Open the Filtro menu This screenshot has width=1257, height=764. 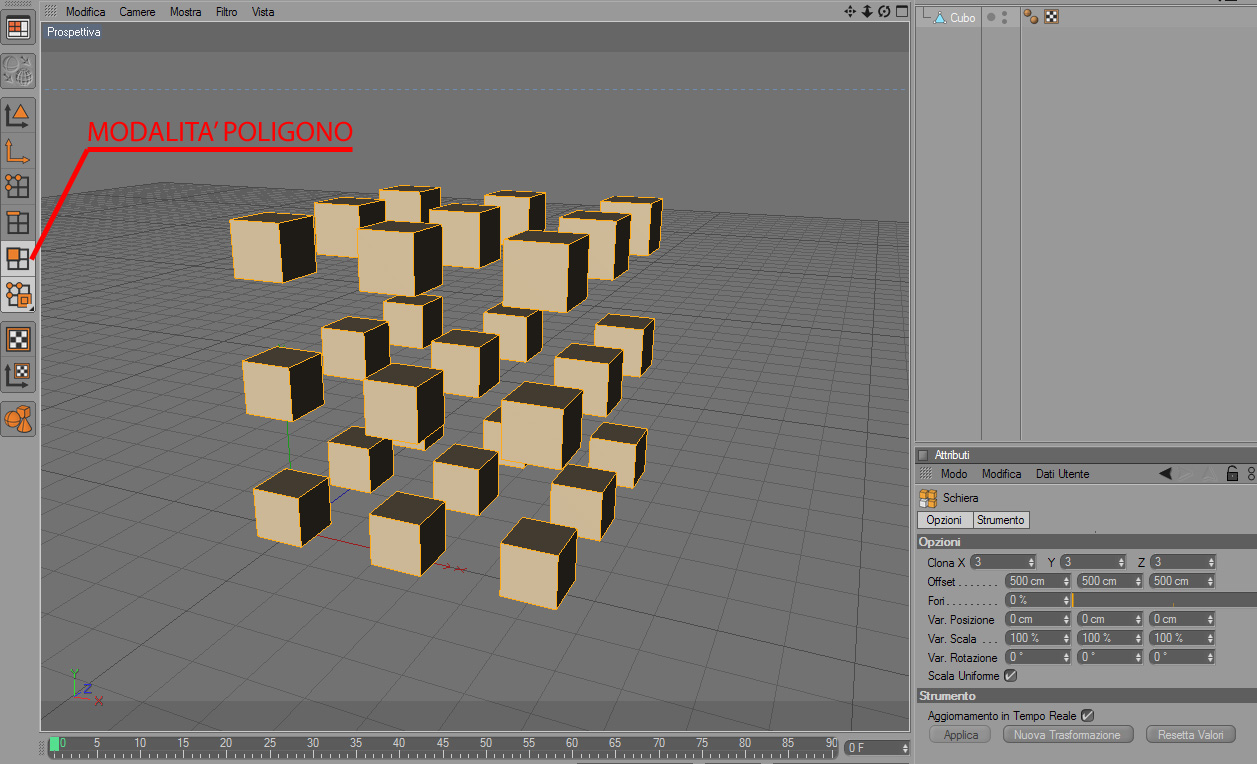point(226,12)
